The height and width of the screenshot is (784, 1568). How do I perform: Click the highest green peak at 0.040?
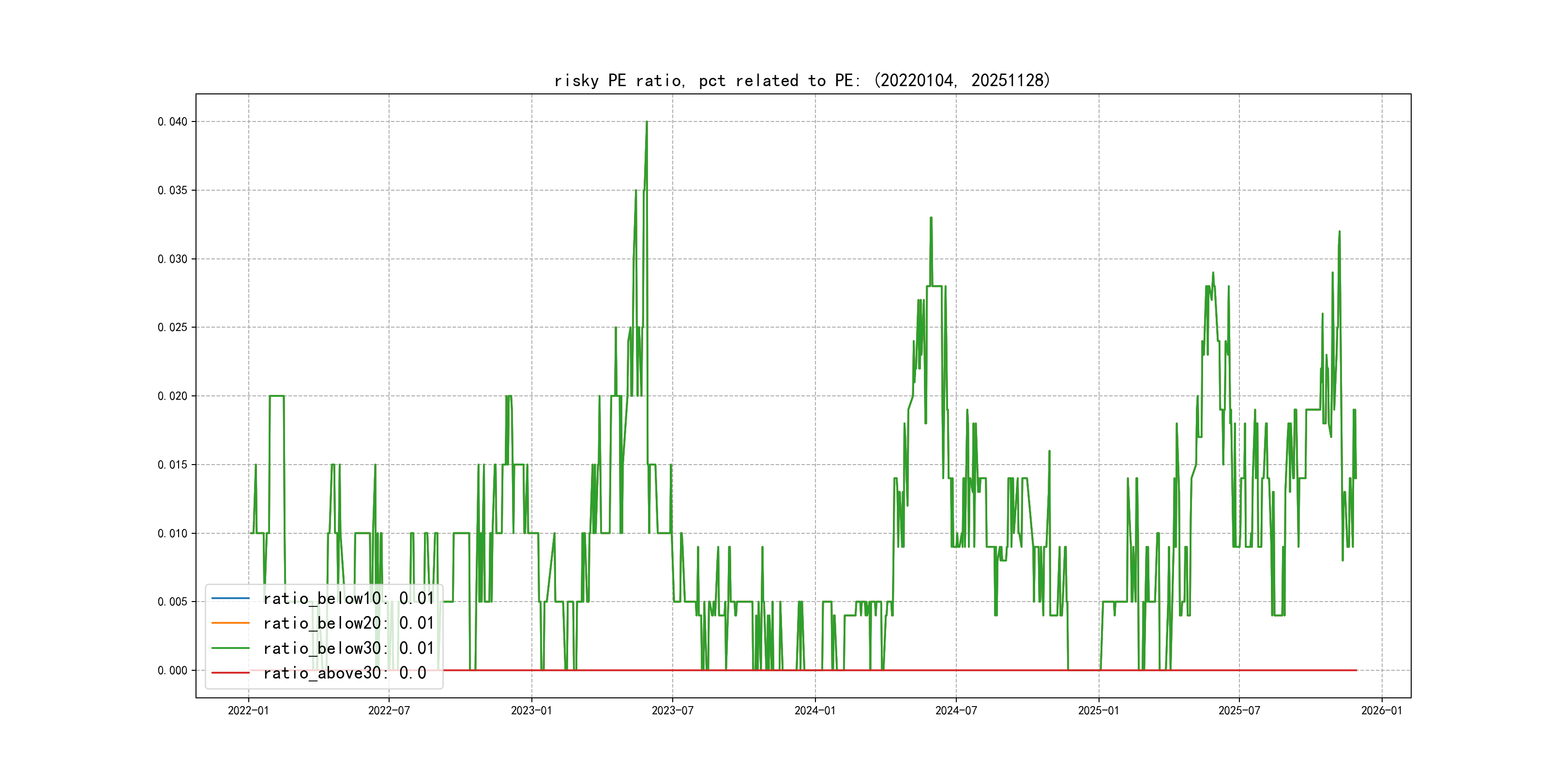point(647,122)
